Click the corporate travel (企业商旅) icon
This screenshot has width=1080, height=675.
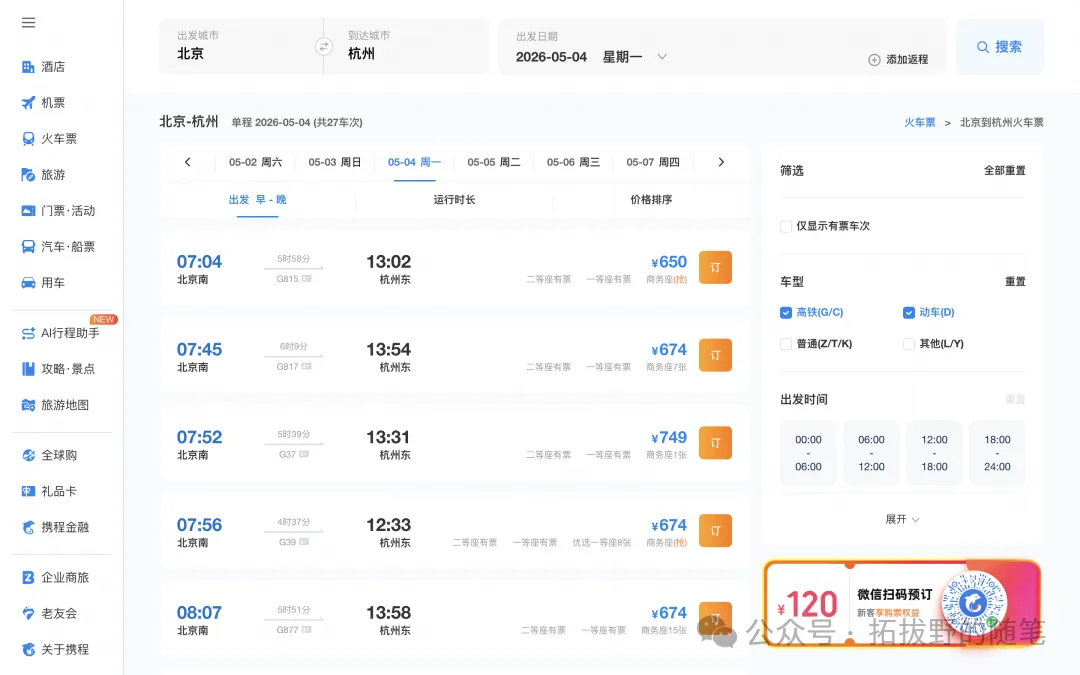28,577
